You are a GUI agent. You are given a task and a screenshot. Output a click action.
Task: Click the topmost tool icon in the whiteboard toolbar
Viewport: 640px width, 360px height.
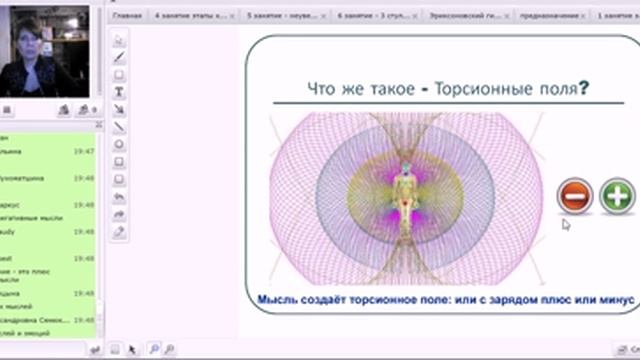(x=119, y=40)
